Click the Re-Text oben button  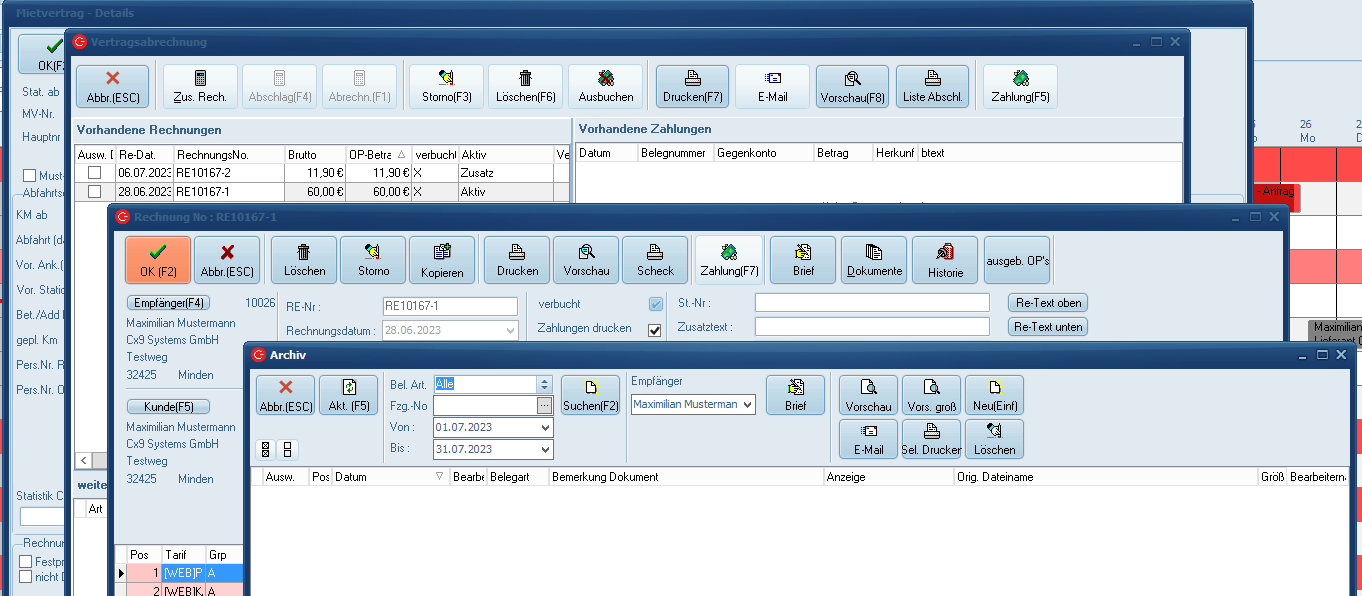tap(1047, 303)
